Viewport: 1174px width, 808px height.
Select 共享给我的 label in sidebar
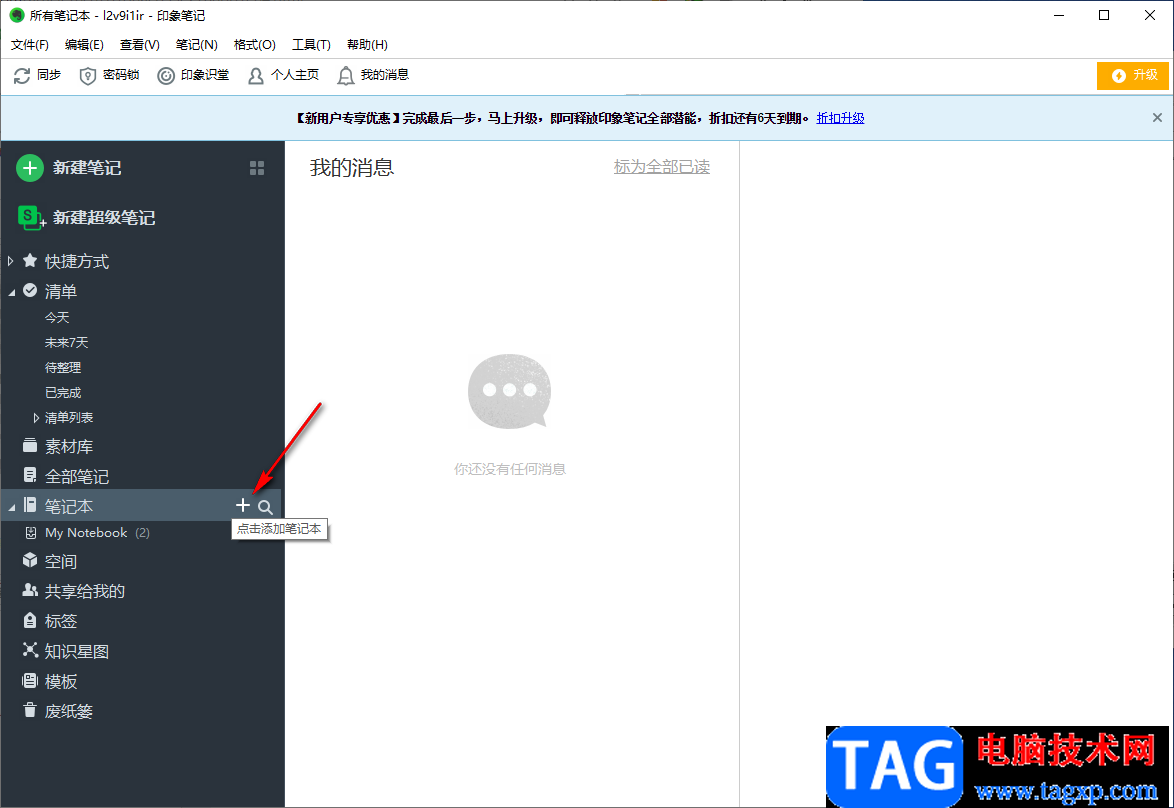85,592
